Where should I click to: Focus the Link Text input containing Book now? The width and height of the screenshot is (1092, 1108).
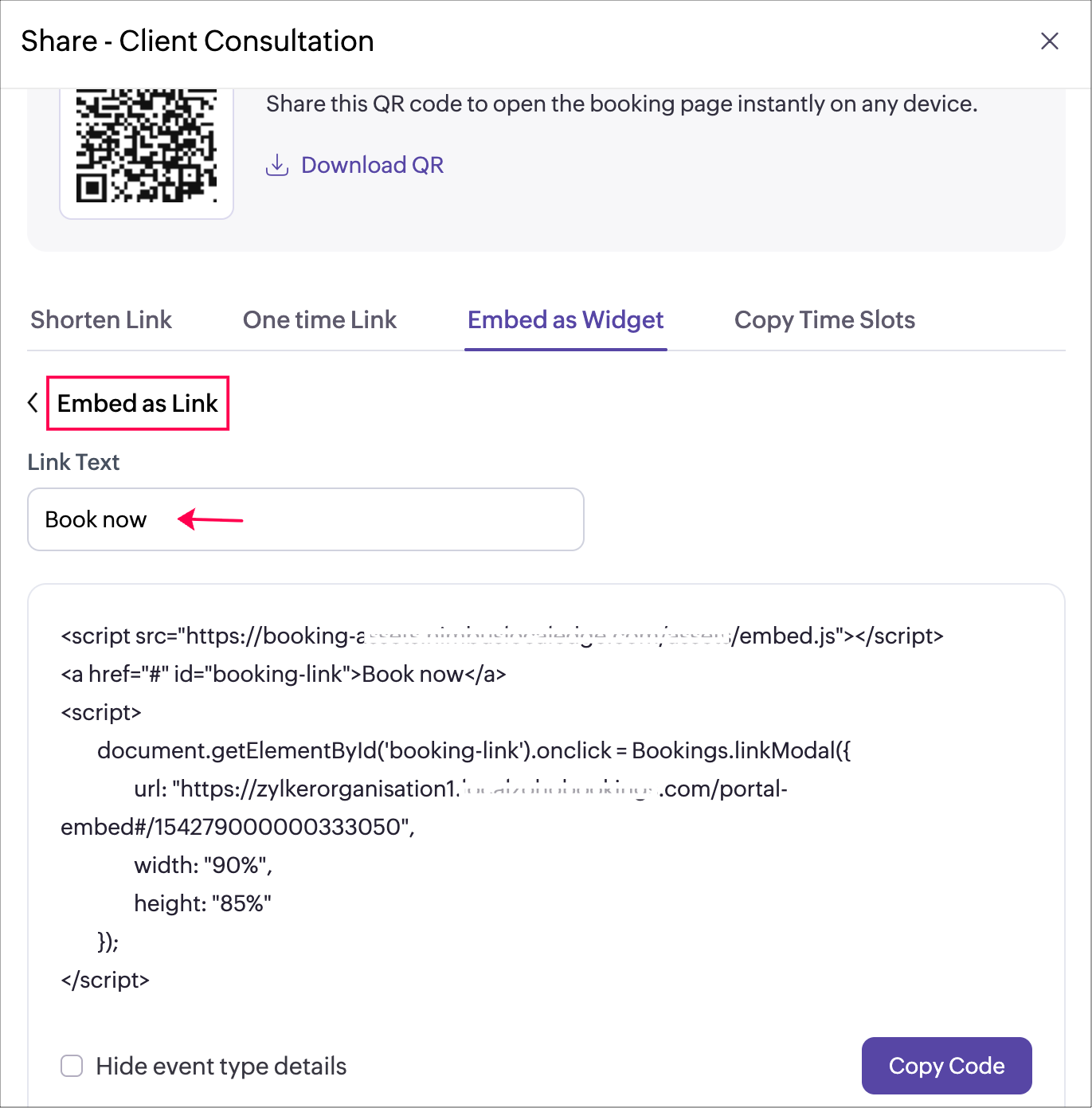(x=306, y=519)
